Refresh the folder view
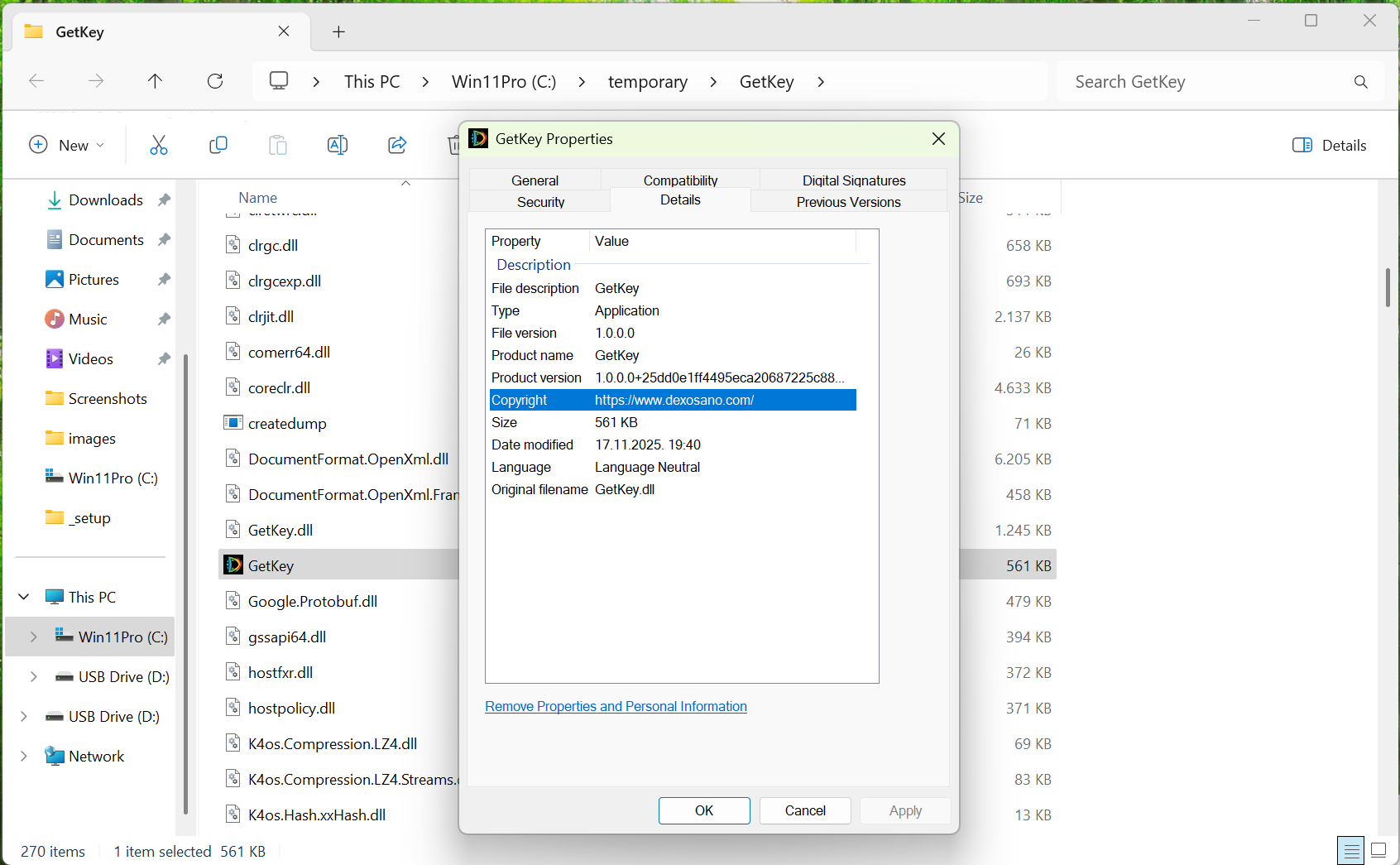The width and height of the screenshot is (1400, 865). (x=214, y=81)
